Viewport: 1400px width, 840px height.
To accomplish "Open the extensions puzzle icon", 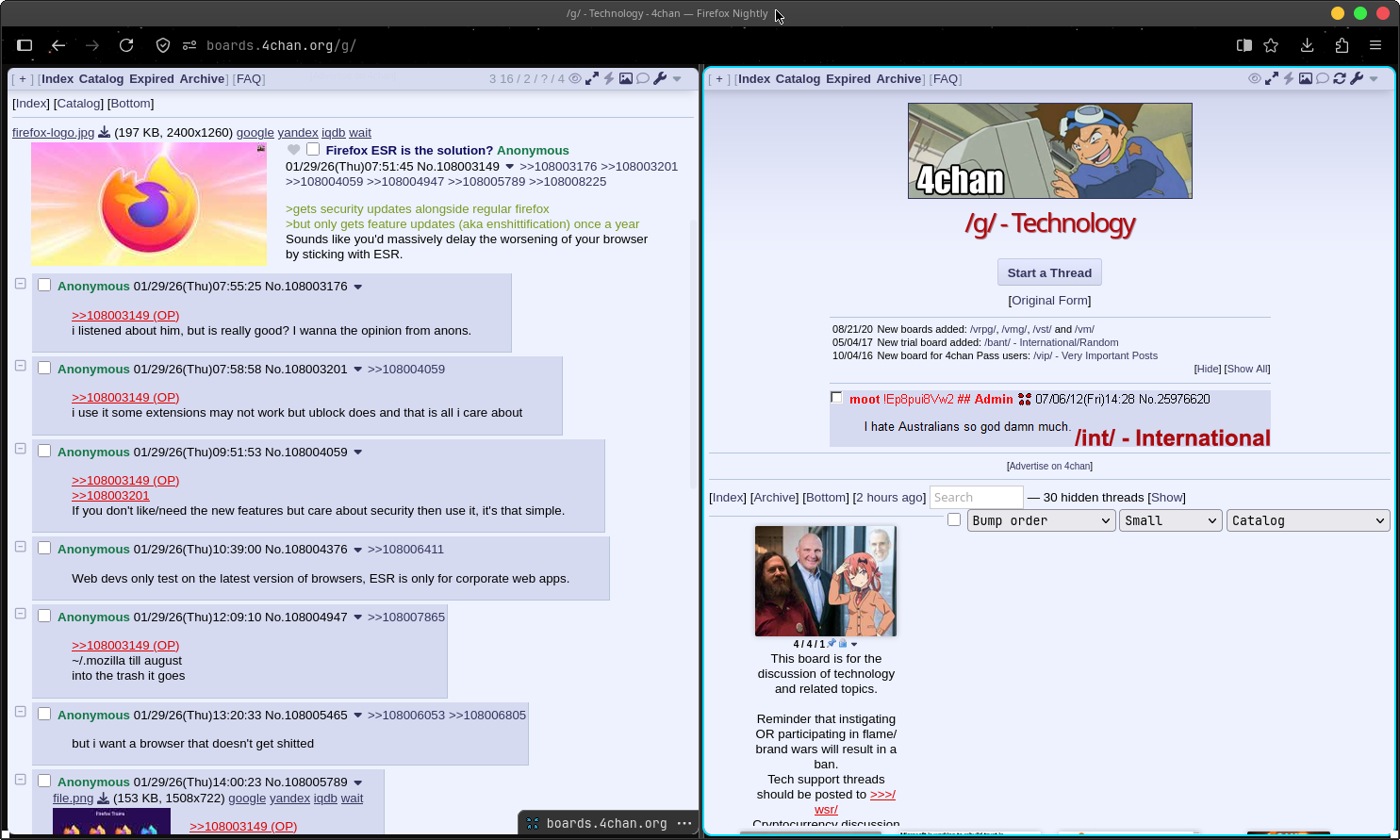I will pyautogui.click(x=1342, y=45).
